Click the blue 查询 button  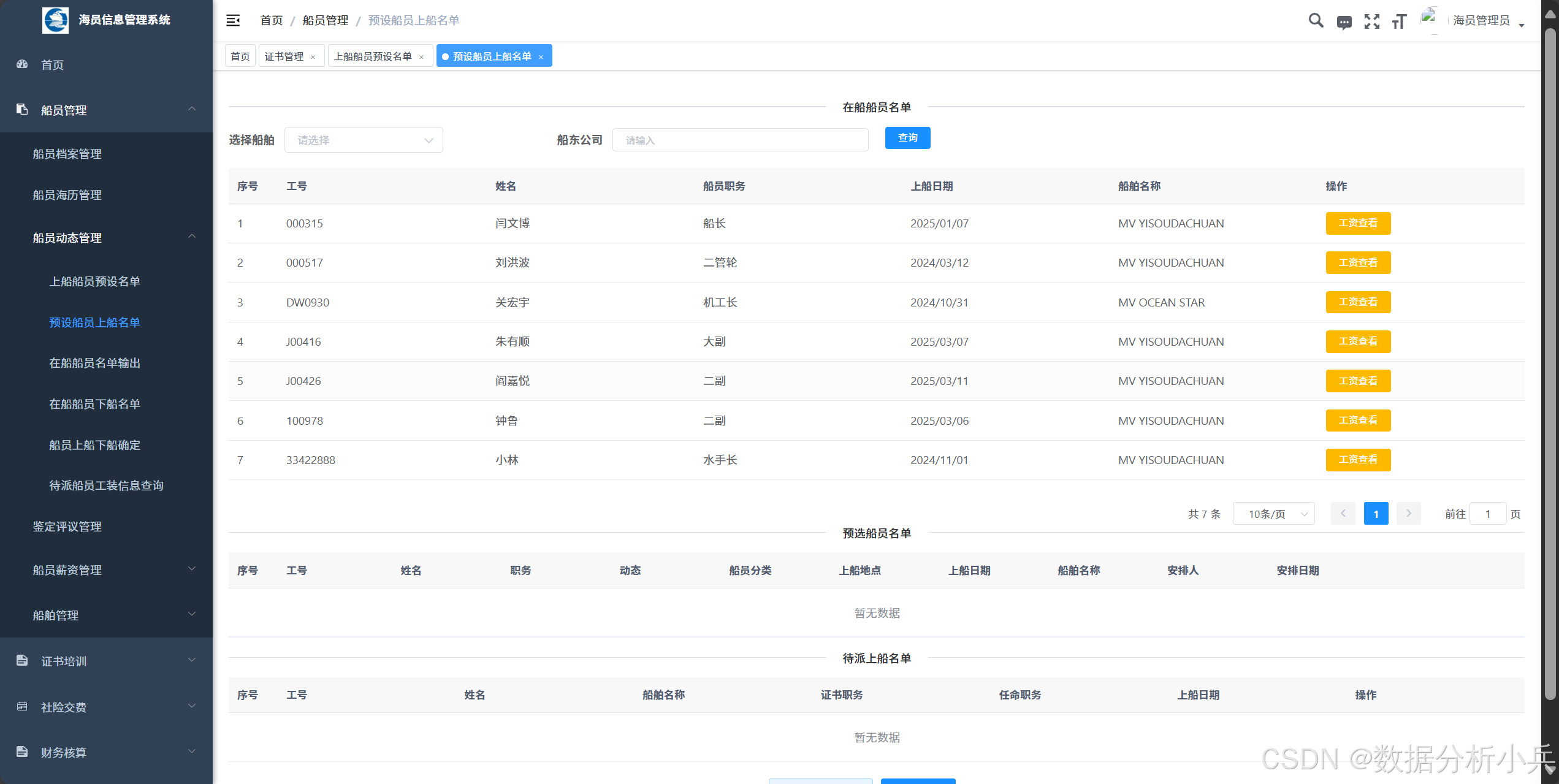(907, 138)
